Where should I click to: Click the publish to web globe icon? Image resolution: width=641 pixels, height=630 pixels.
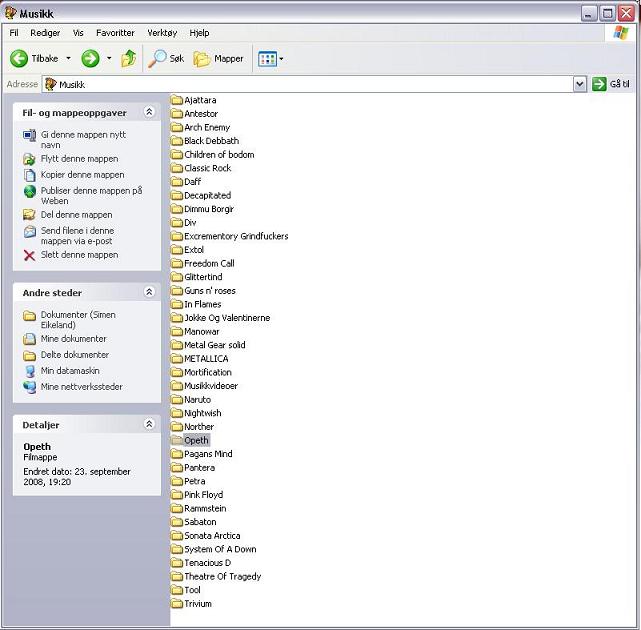pos(29,191)
